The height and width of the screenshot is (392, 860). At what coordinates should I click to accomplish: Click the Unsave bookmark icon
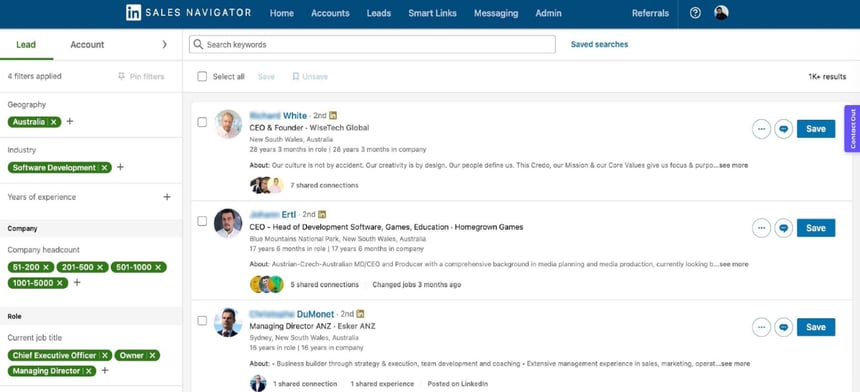click(296, 77)
